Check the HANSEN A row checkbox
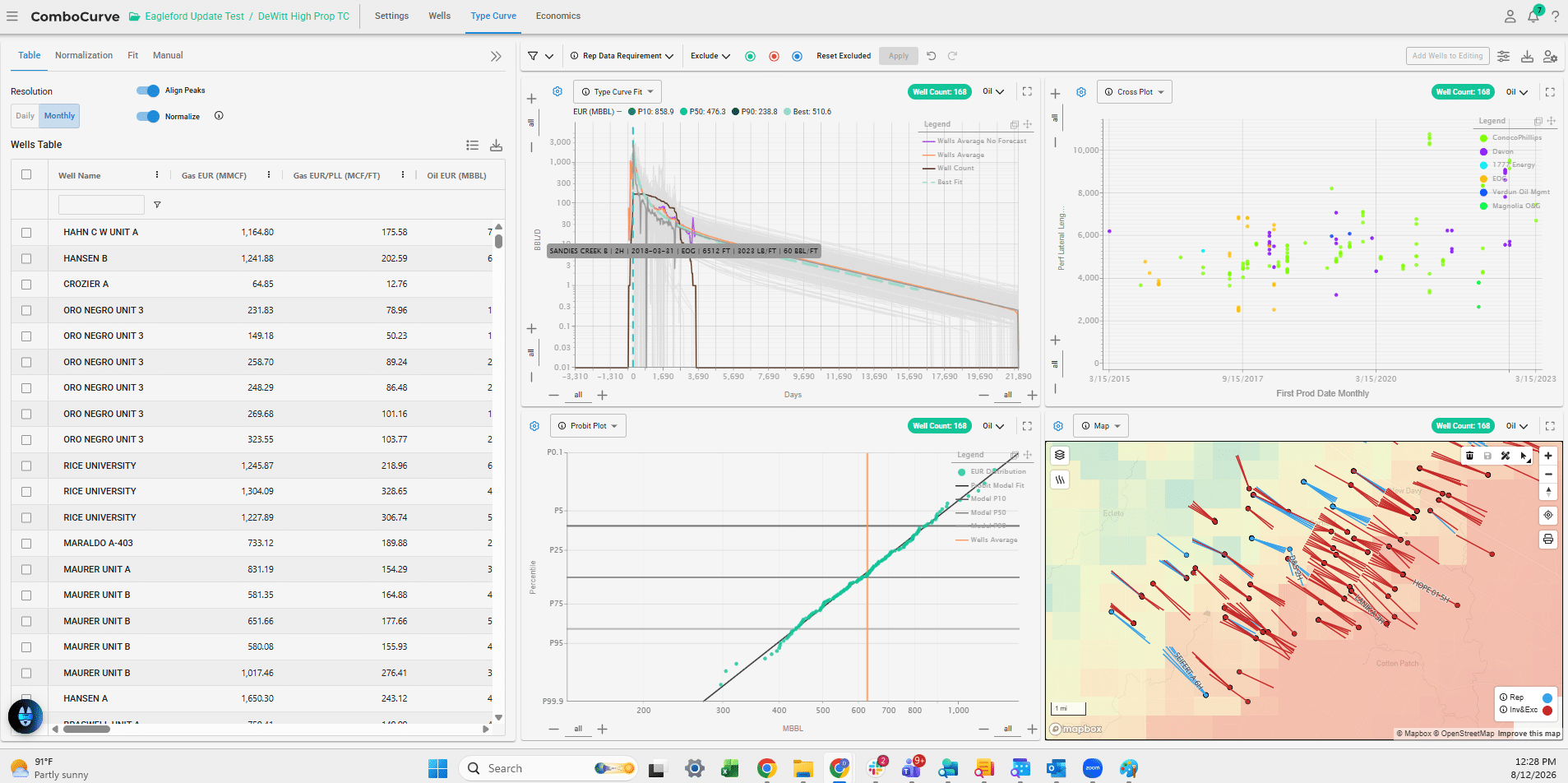This screenshot has width=1568, height=783. [26, 698]
